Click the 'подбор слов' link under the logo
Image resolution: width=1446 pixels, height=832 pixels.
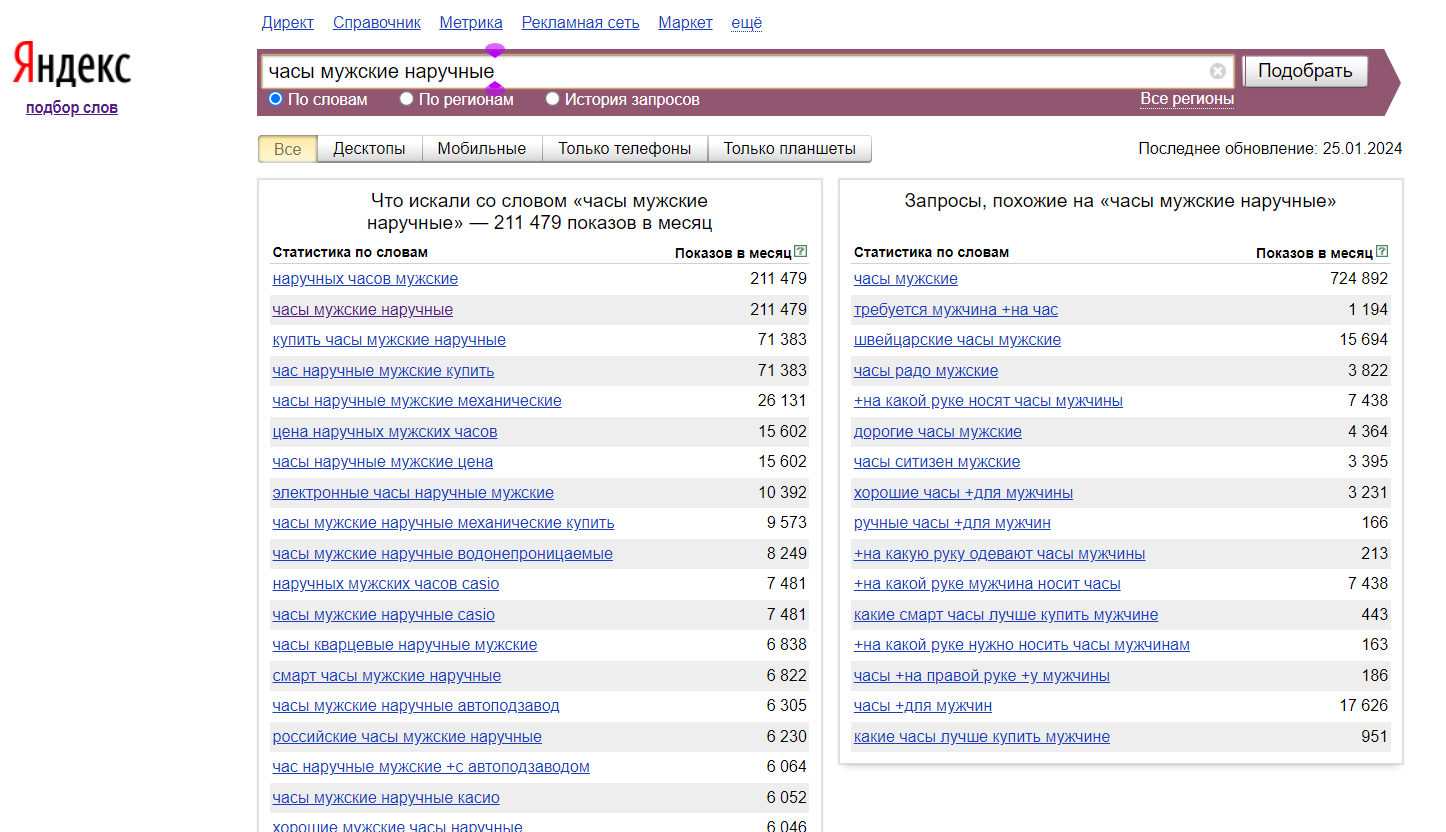tap(72, 108)
